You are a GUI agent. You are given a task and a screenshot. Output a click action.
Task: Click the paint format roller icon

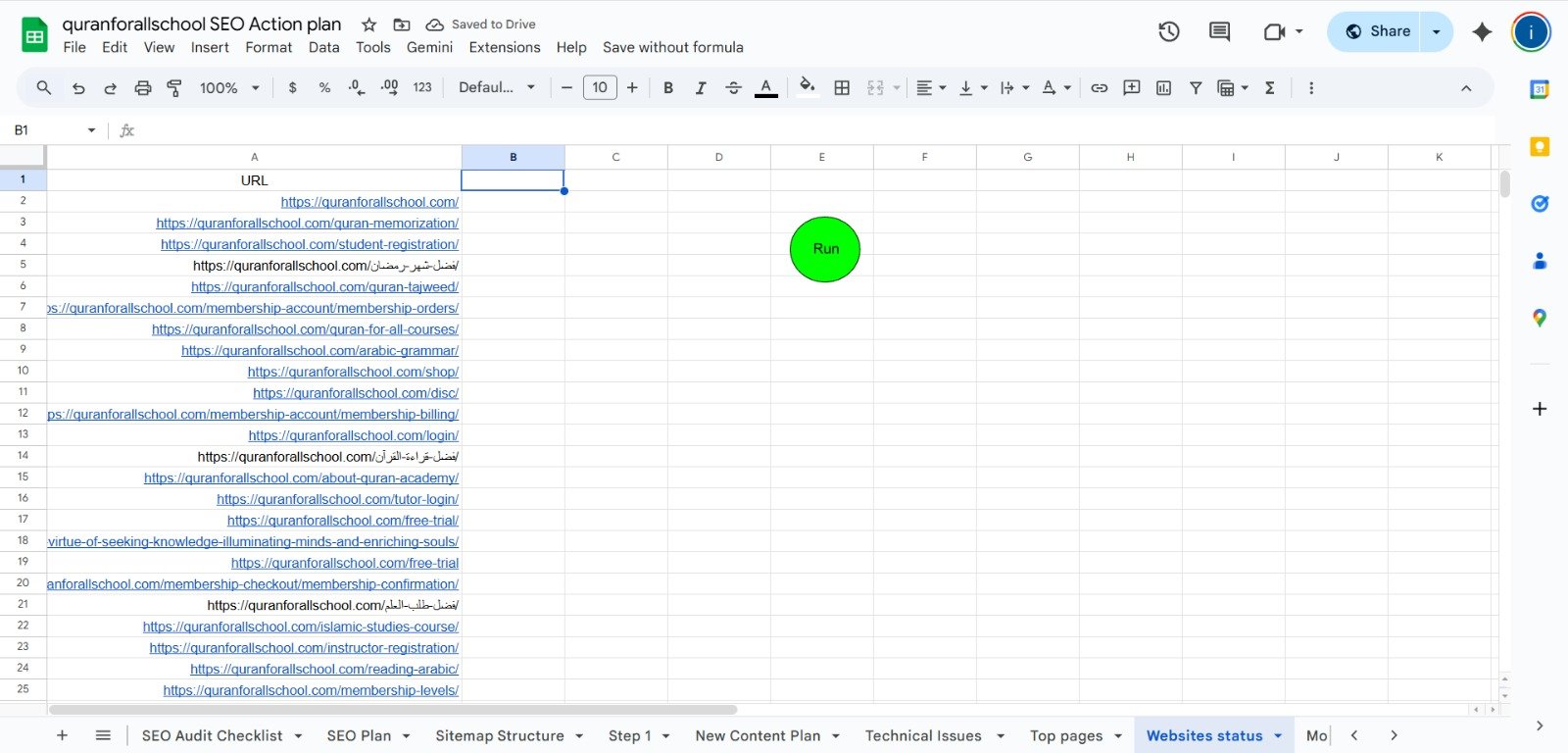174,88
